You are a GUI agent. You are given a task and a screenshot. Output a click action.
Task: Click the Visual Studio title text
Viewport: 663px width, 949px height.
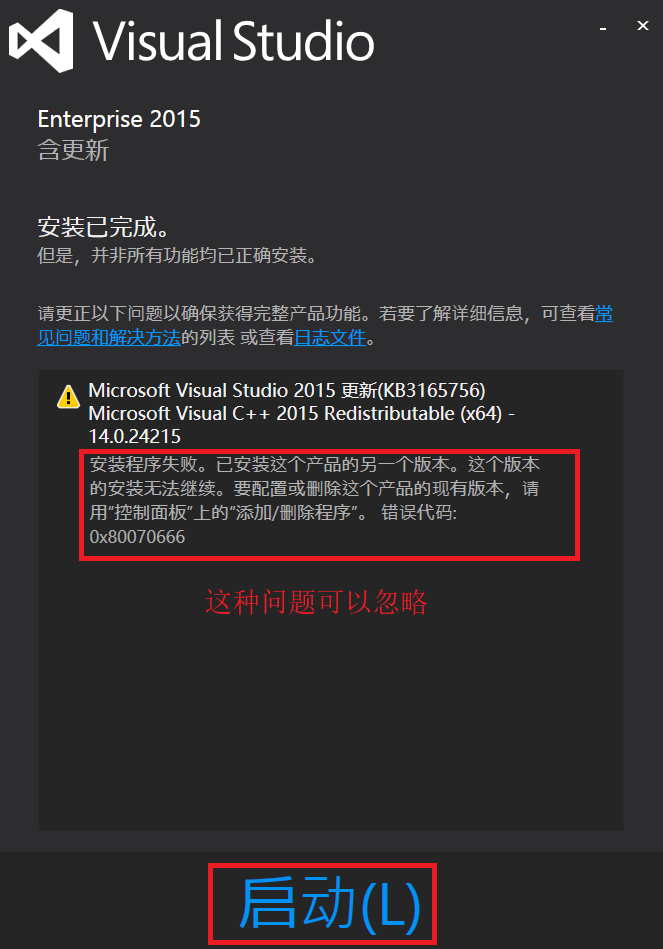[x=234, y=41]
